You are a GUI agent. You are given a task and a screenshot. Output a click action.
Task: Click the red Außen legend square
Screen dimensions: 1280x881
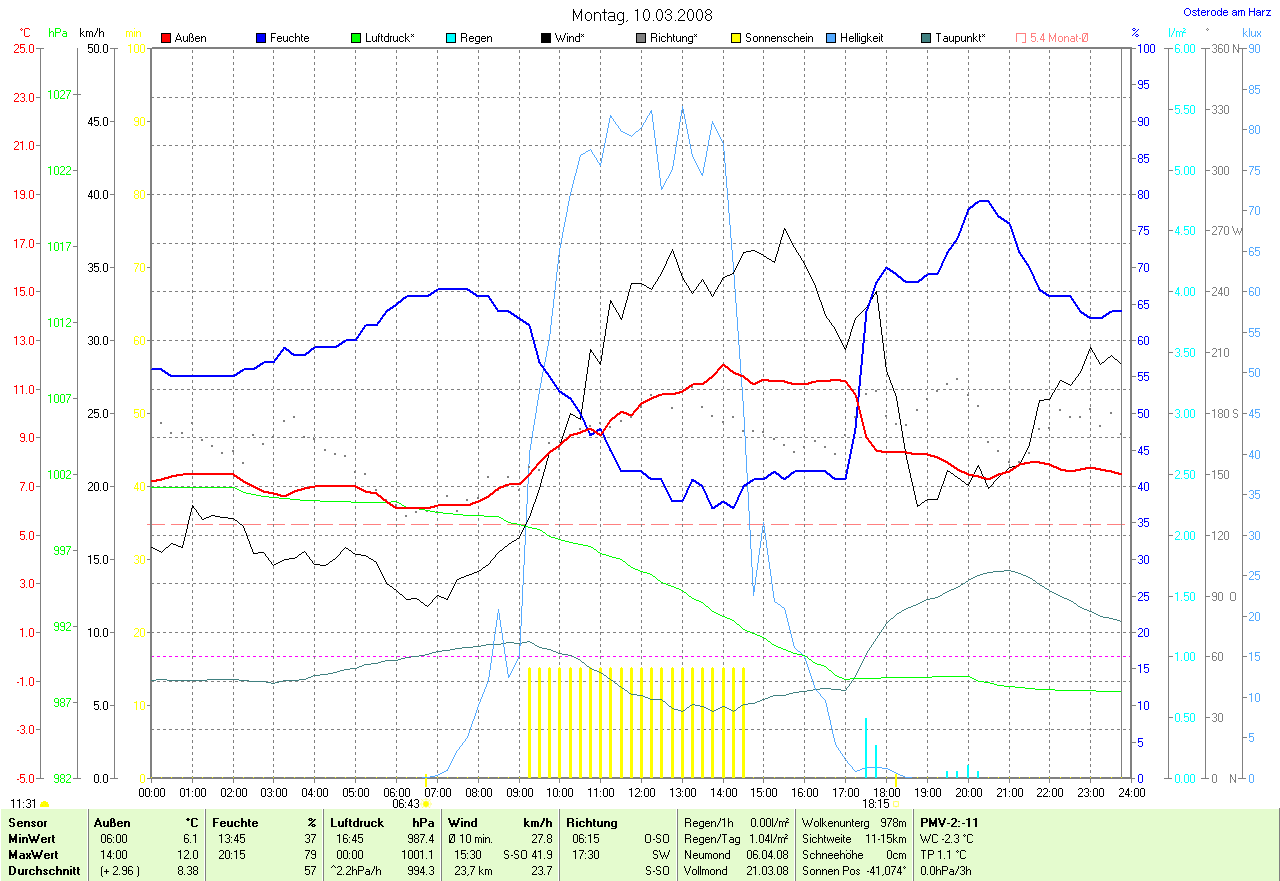[166, 38]
